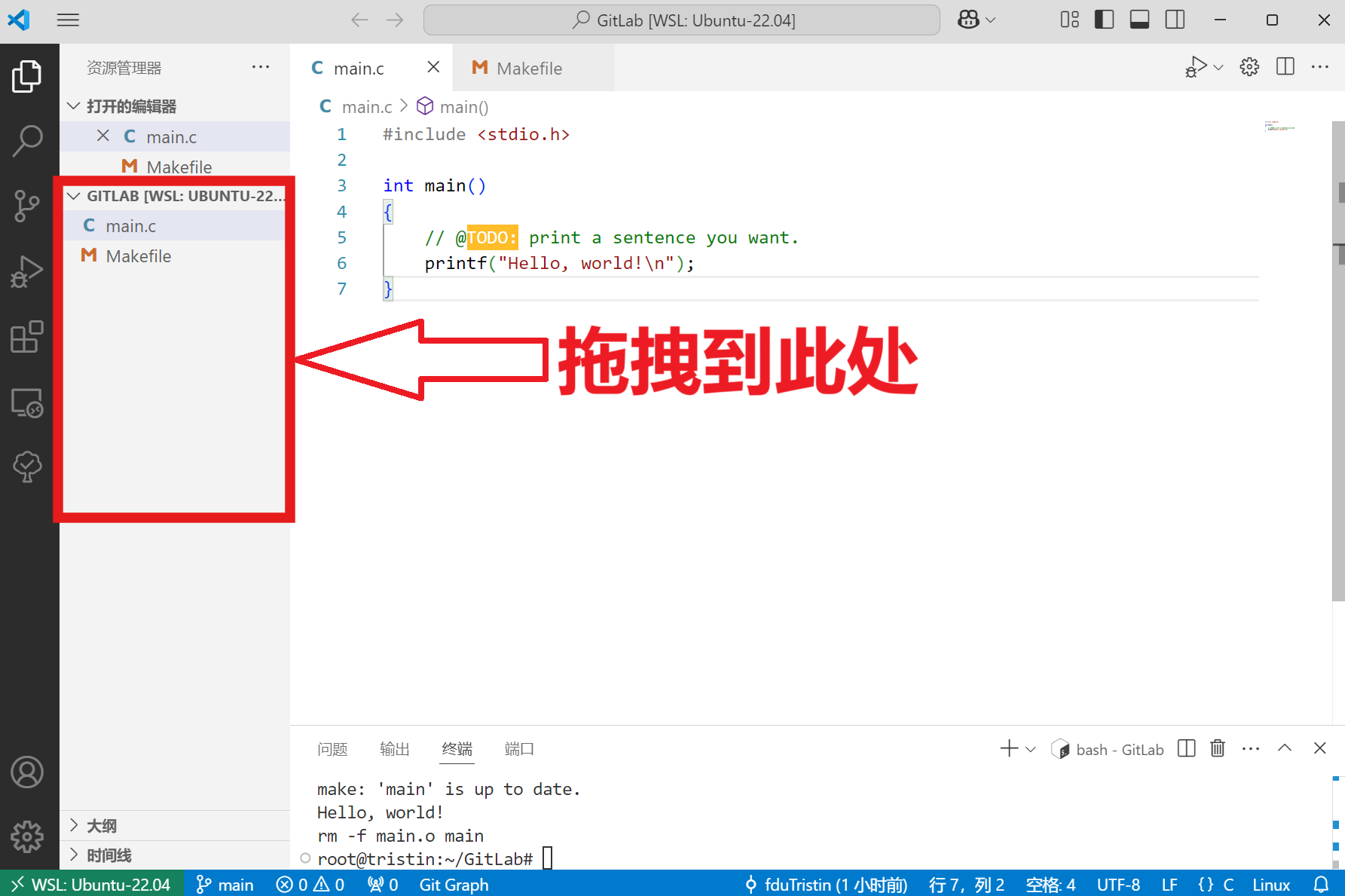Image resolution: width=1345 pixels, height=896 pixels.
Task: Open the Run and Debug view
Action: (27, 272)
